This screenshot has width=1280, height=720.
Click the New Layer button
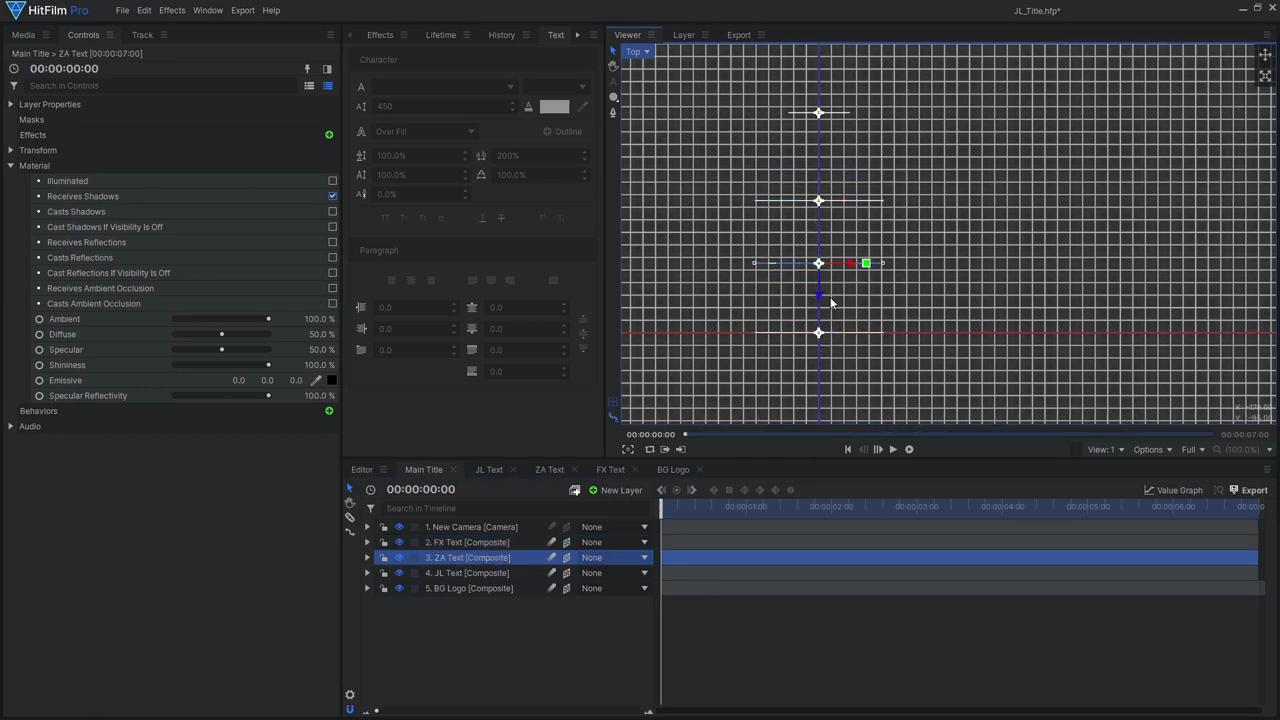coord(615,490)
